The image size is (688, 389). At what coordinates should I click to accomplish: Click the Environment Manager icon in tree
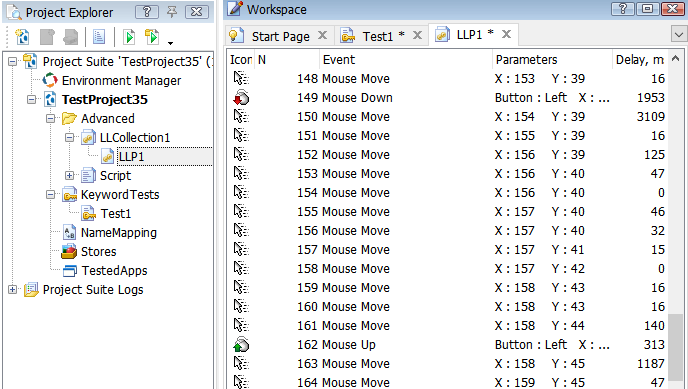50,80
